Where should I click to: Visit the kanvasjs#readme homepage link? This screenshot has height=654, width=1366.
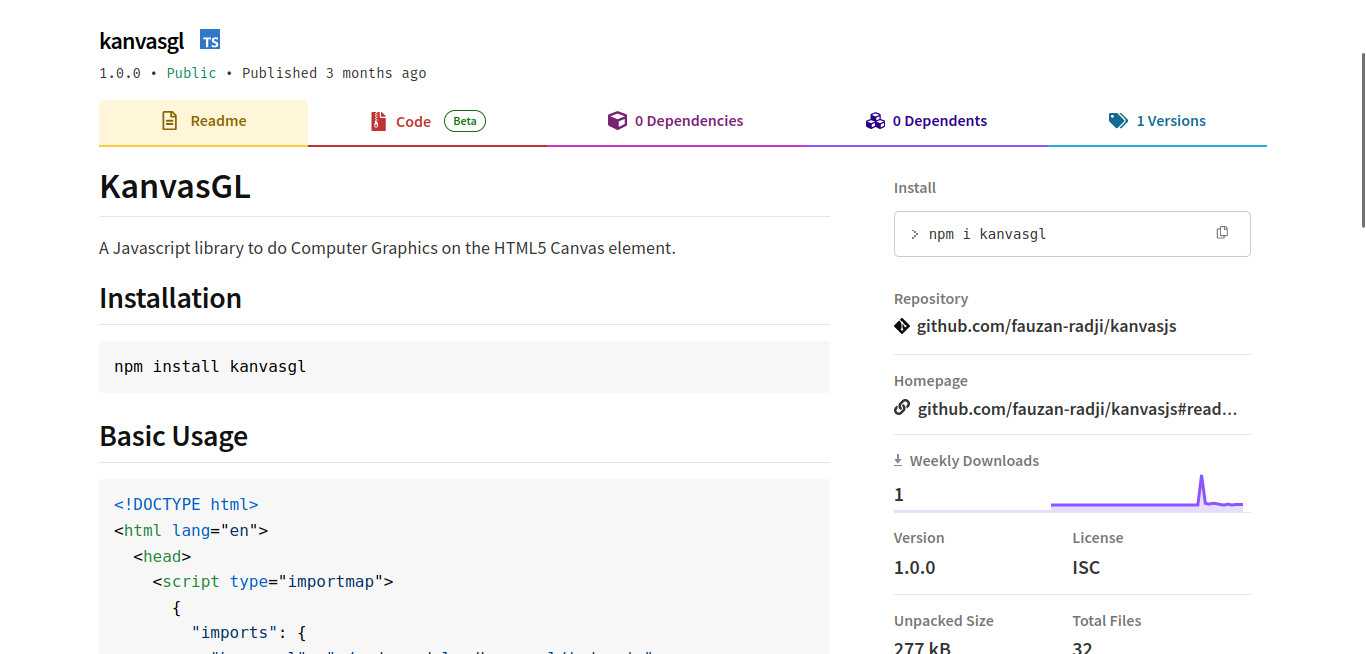[1077, 408]
